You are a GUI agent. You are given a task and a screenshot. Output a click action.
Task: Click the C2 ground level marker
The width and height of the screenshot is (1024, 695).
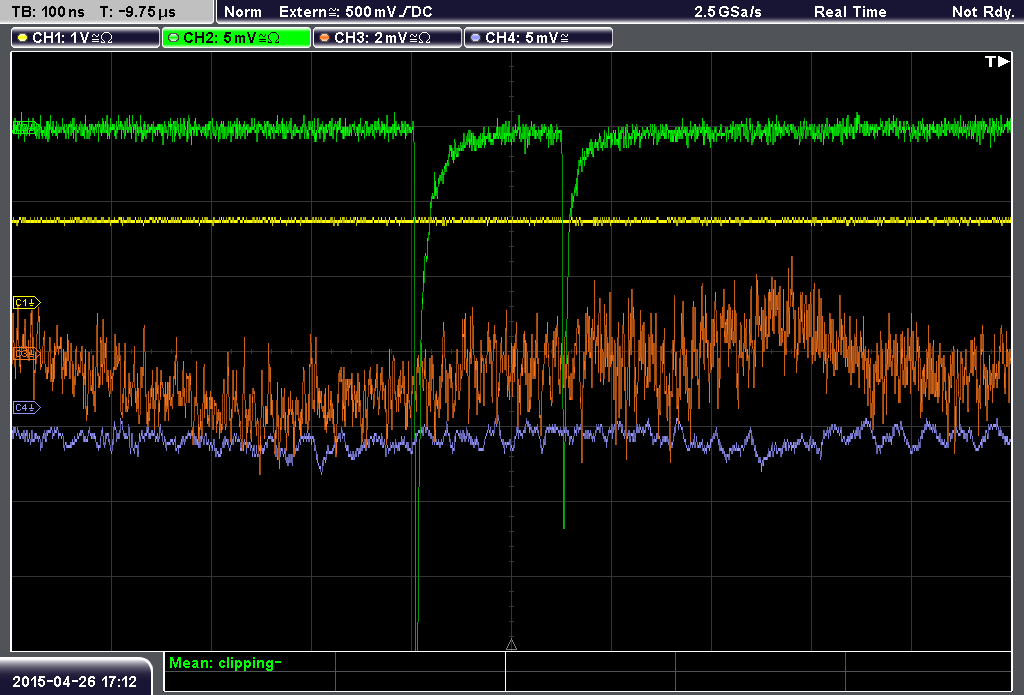pos(27,127)
